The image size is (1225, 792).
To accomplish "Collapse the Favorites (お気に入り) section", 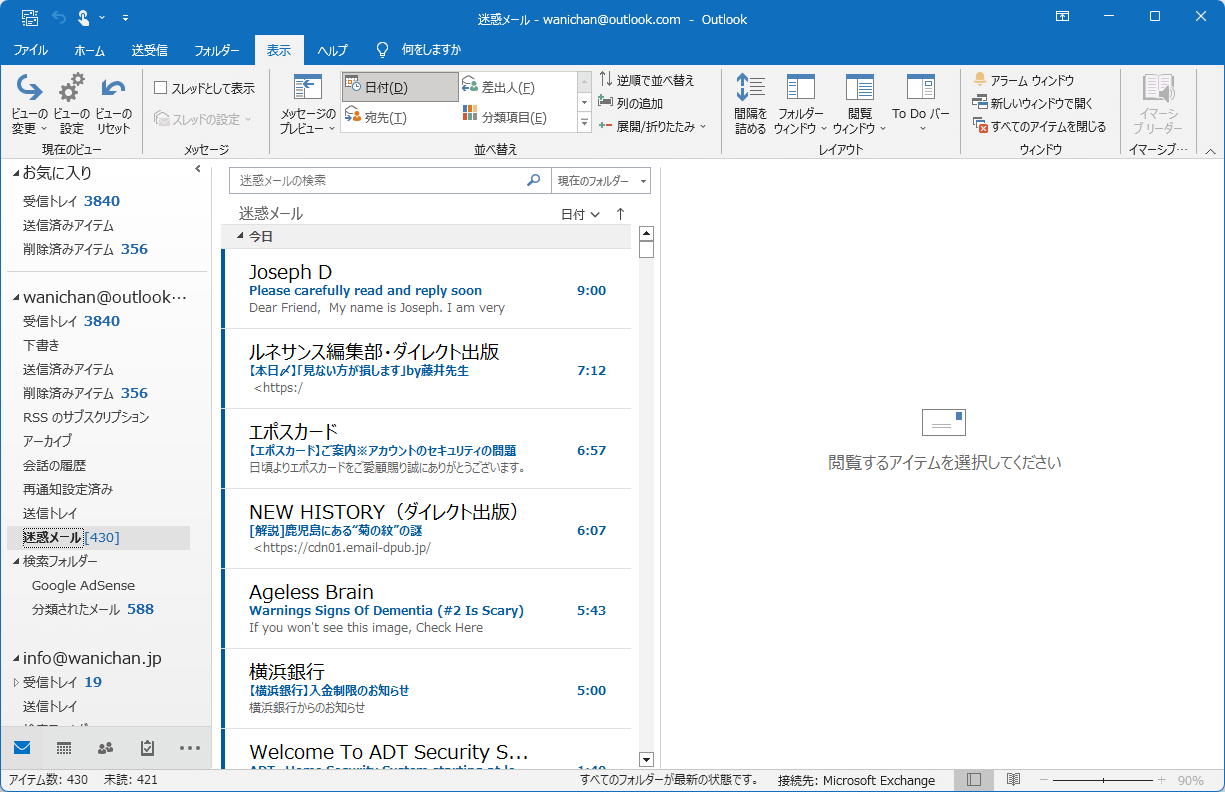I will coord(16,174).
